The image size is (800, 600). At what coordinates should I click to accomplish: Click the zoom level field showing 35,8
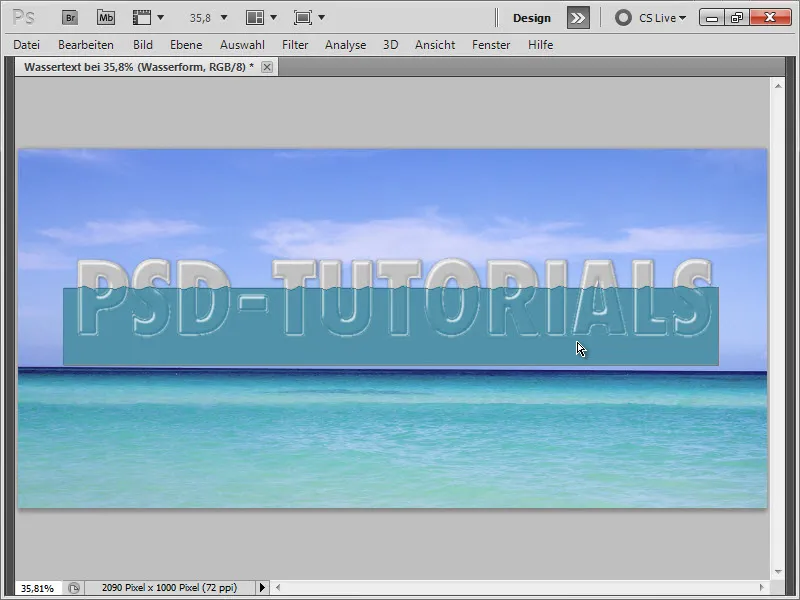click(x=200, y=18)
